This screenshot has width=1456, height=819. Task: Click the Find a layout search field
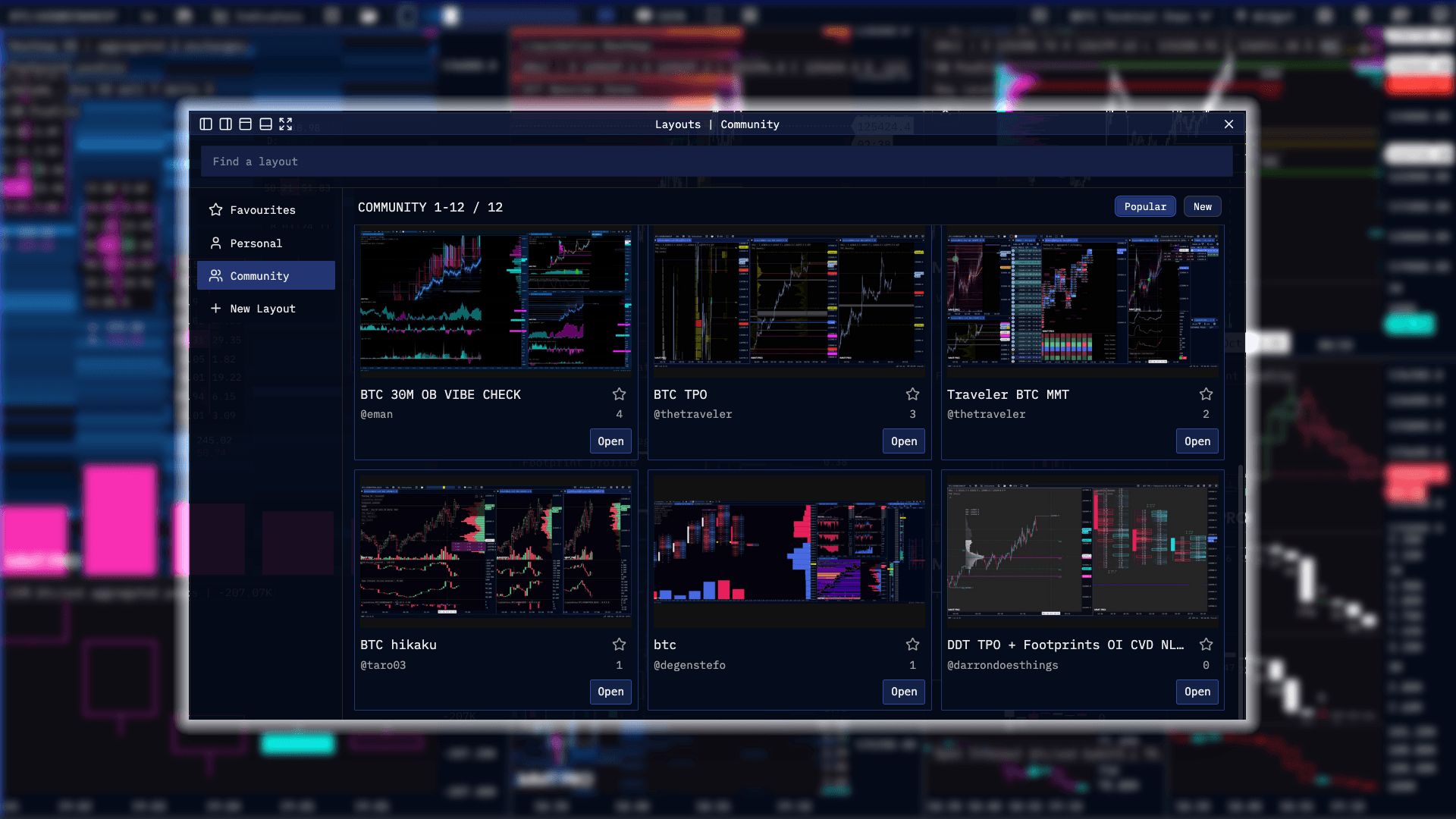pyautogui.click(x=716, y=162)
